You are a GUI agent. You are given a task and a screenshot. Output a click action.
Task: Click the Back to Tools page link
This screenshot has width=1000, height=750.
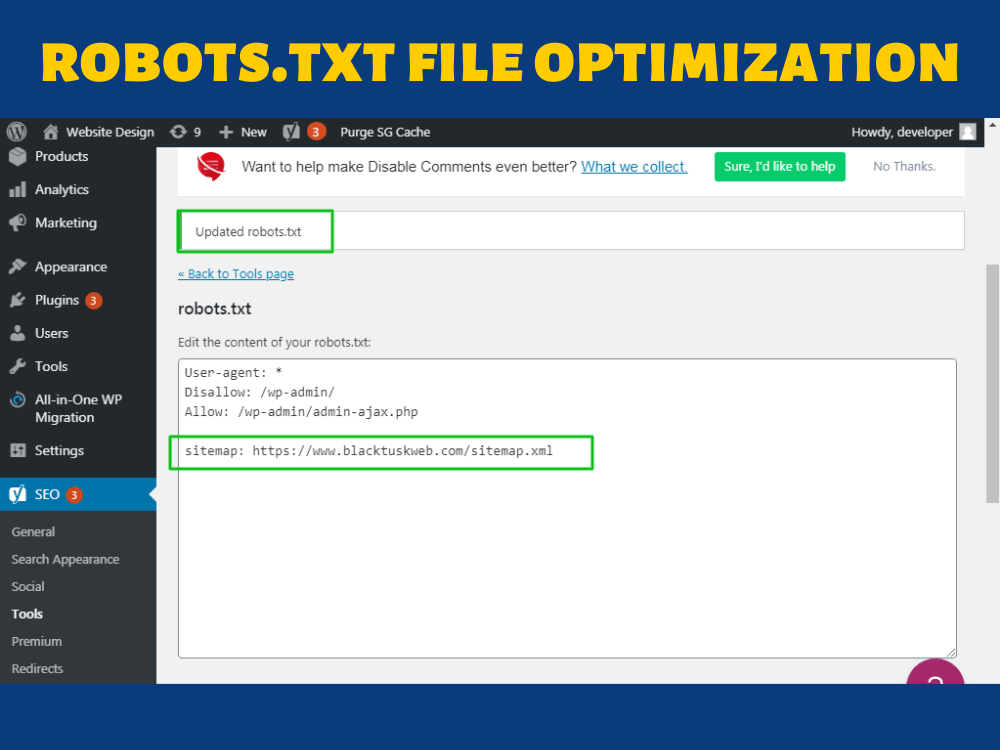[236, 274]
